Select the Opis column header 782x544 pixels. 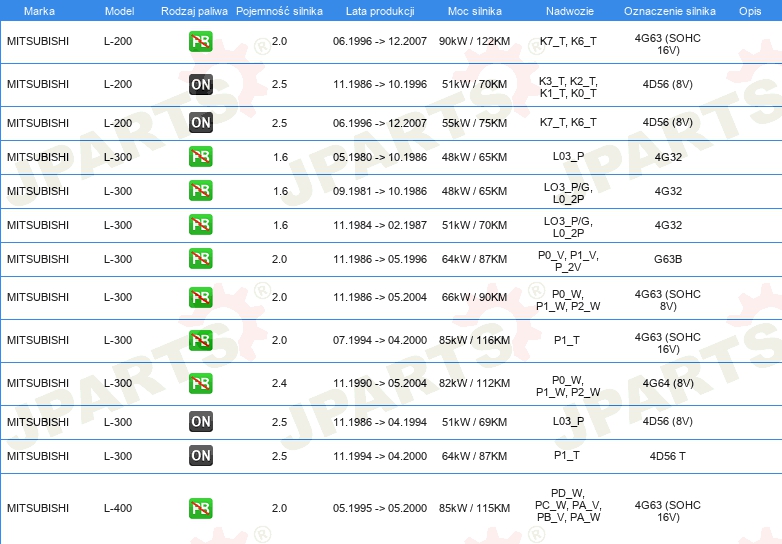coord(750,11)
